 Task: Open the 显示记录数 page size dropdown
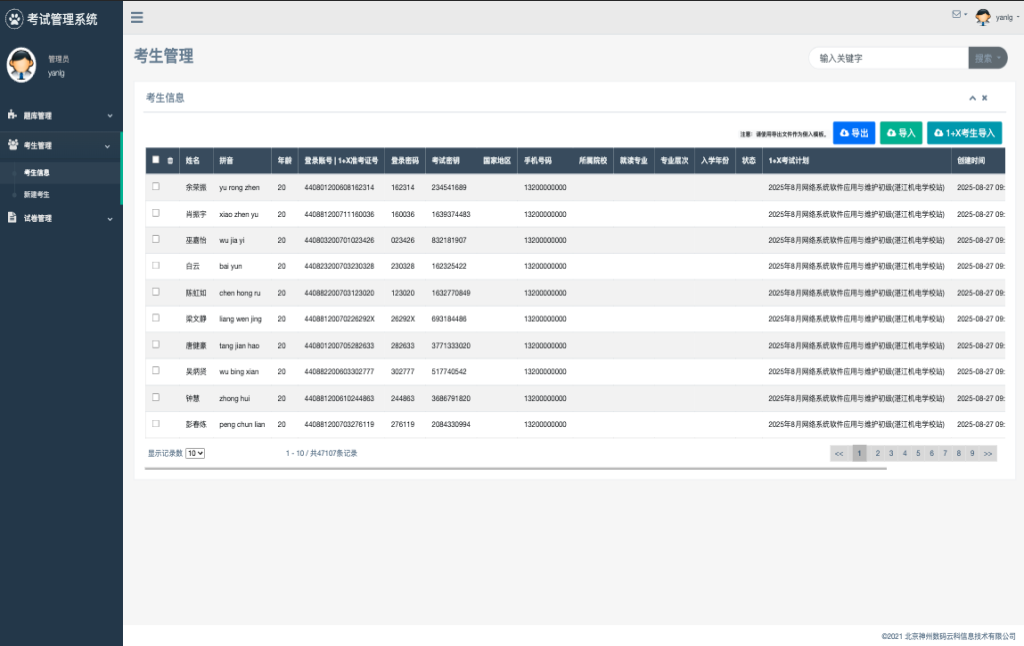pos(195,453)
